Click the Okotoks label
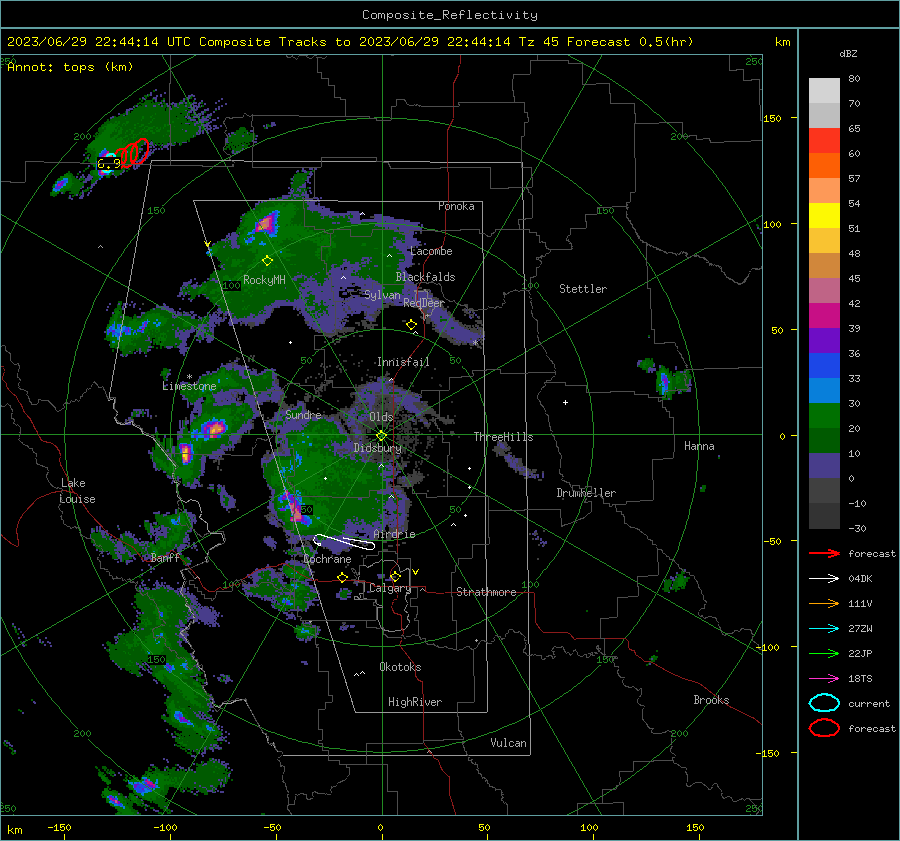Image resolution: width=900 pixels, height=841 pixels. pos(400,667)
